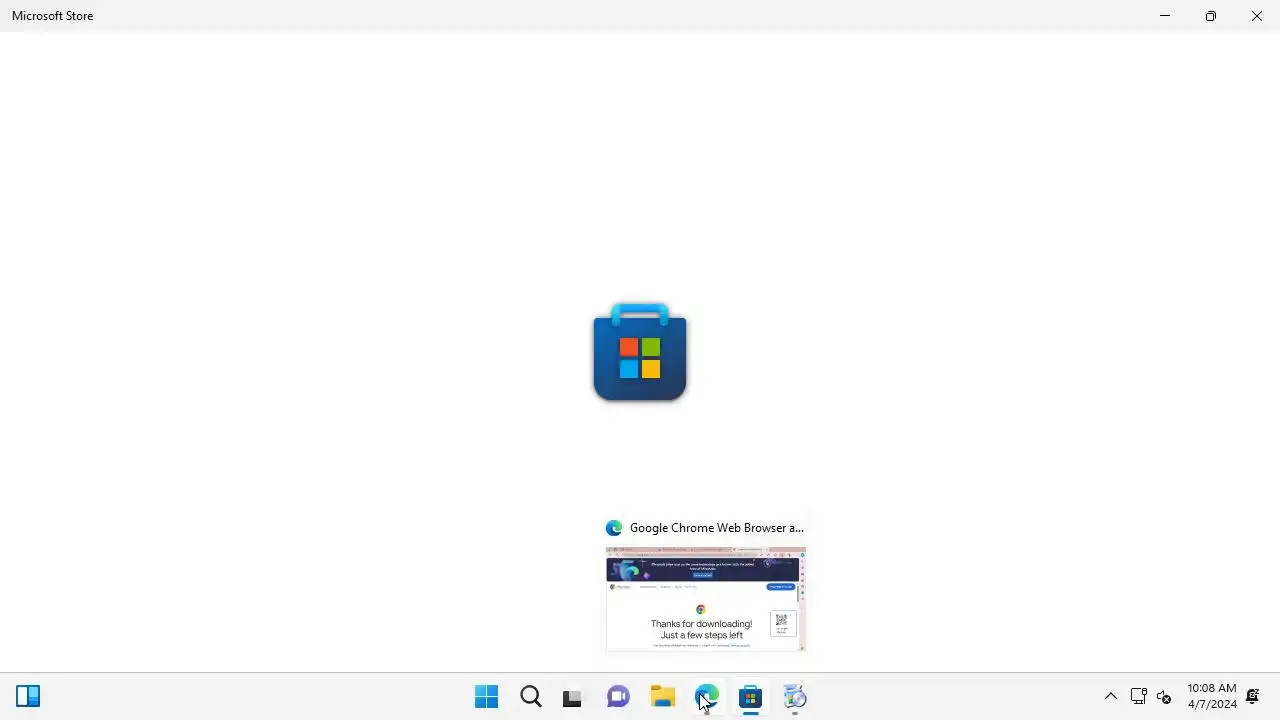The image size is (1280, 720).
Task: Select Microsoft Store taskbar icon
Action: tap(751, 696)
